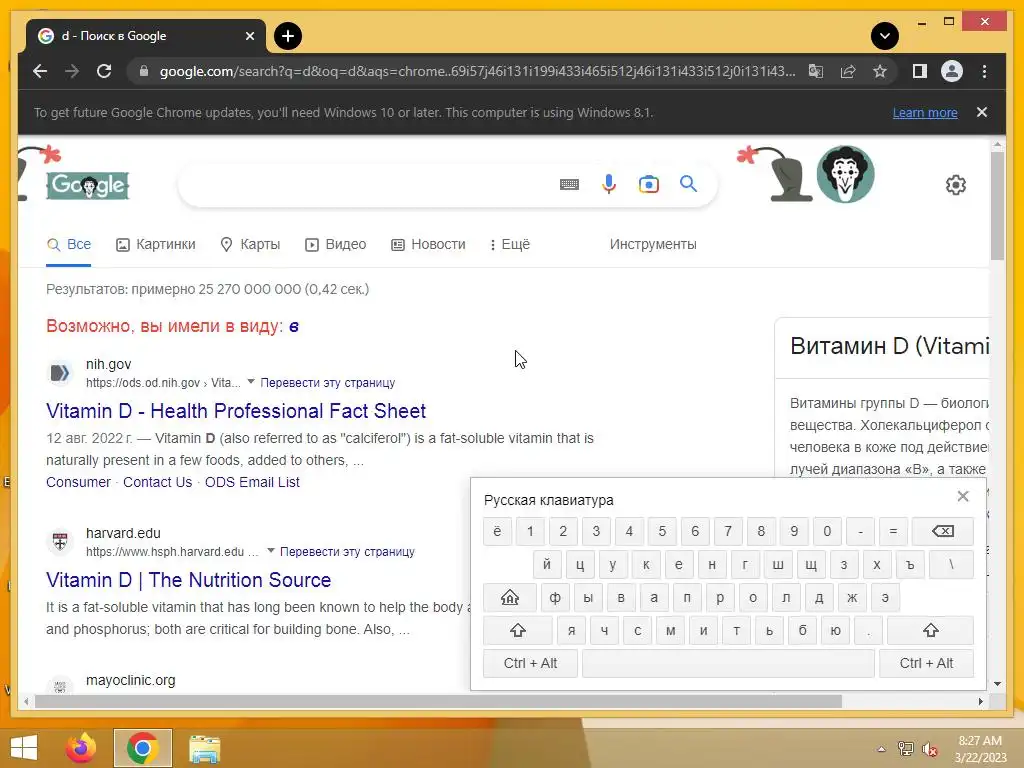Close the 'd - Поиск в Google' tab
The height and width of the screenshot is (768, 1024).
pyautogui.click(x=249, y=36)
